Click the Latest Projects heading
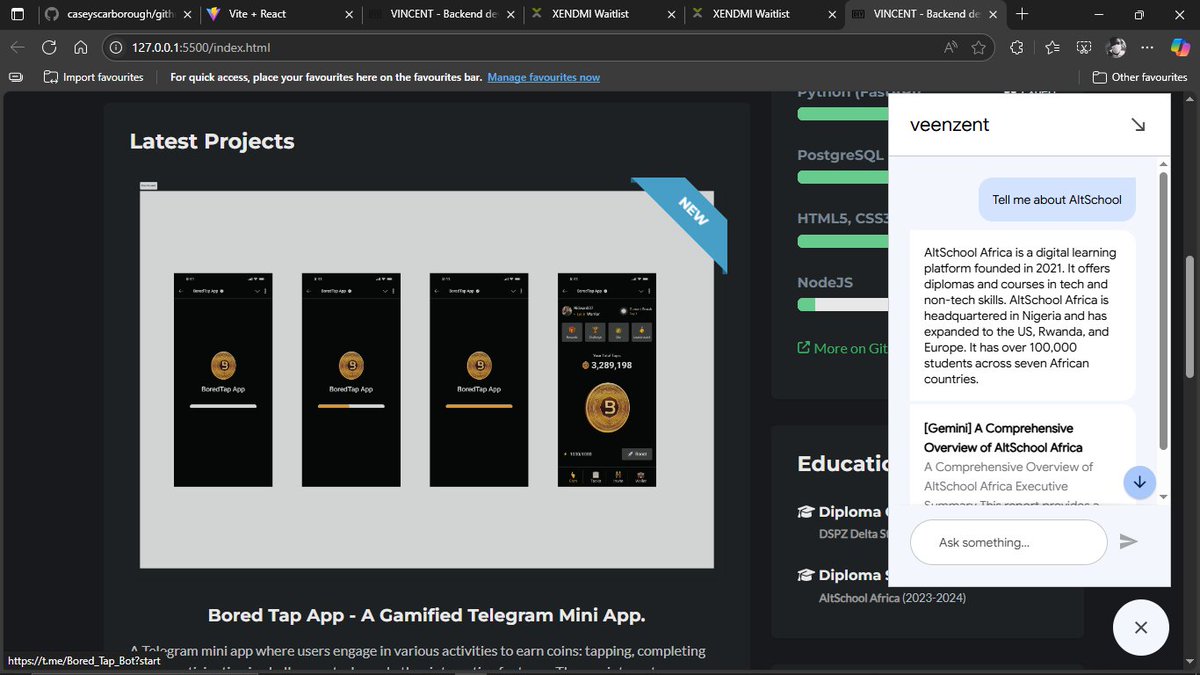Viewport: 1200px width, 675px height. click(212, 141)
